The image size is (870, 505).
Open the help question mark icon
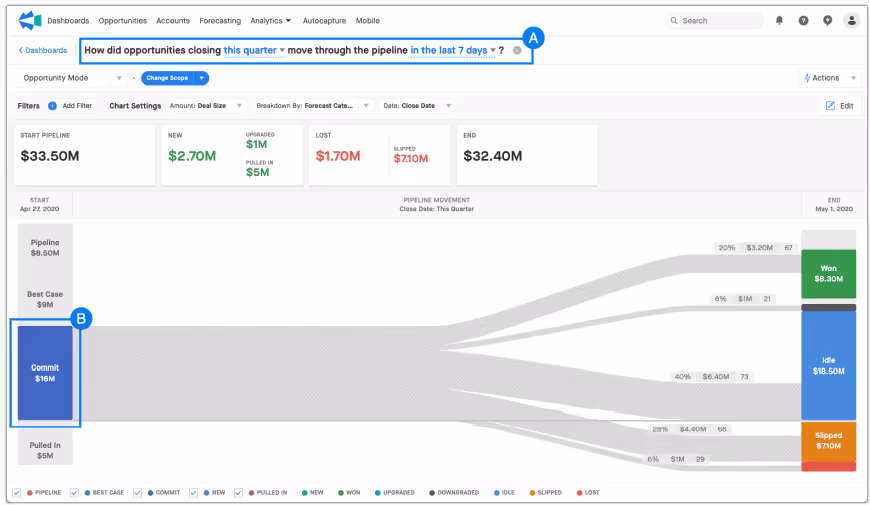pos(803,21)
